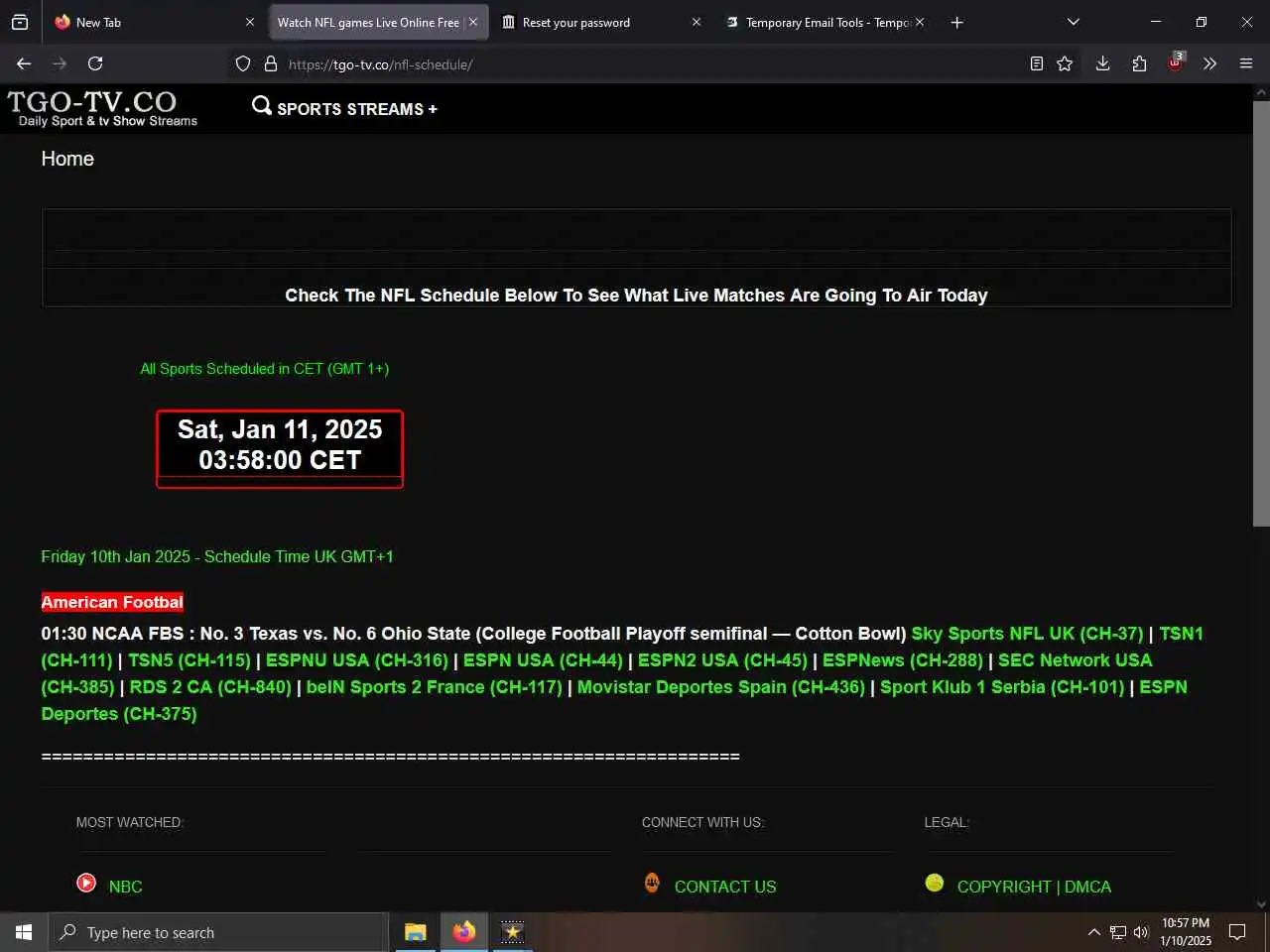
Task: Open Sport Klub 1 Serbia (CH-101)
Action: tap(1002, 687)
